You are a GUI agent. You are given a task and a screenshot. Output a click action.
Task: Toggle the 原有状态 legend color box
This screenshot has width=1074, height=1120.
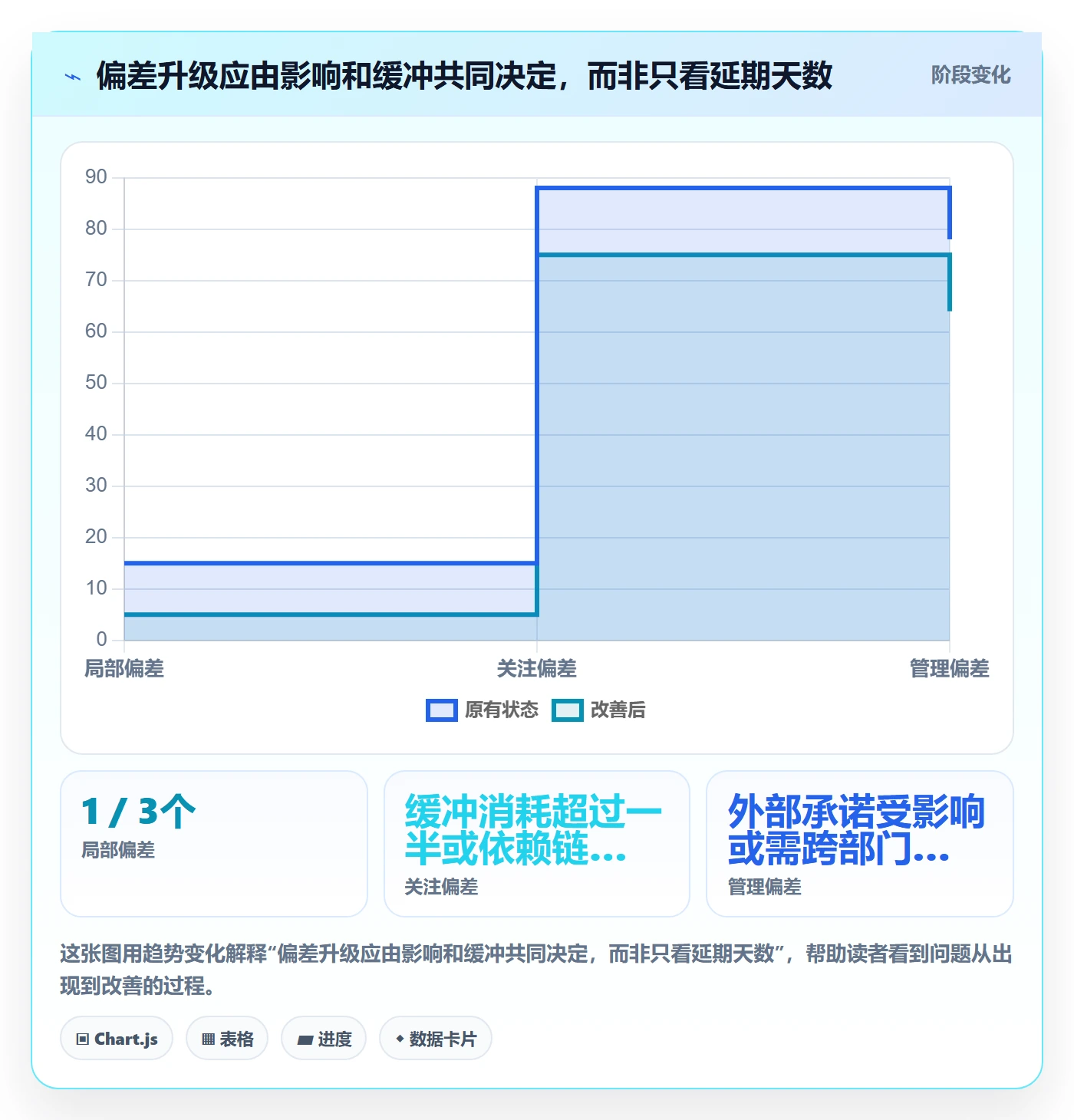[441, 710]
